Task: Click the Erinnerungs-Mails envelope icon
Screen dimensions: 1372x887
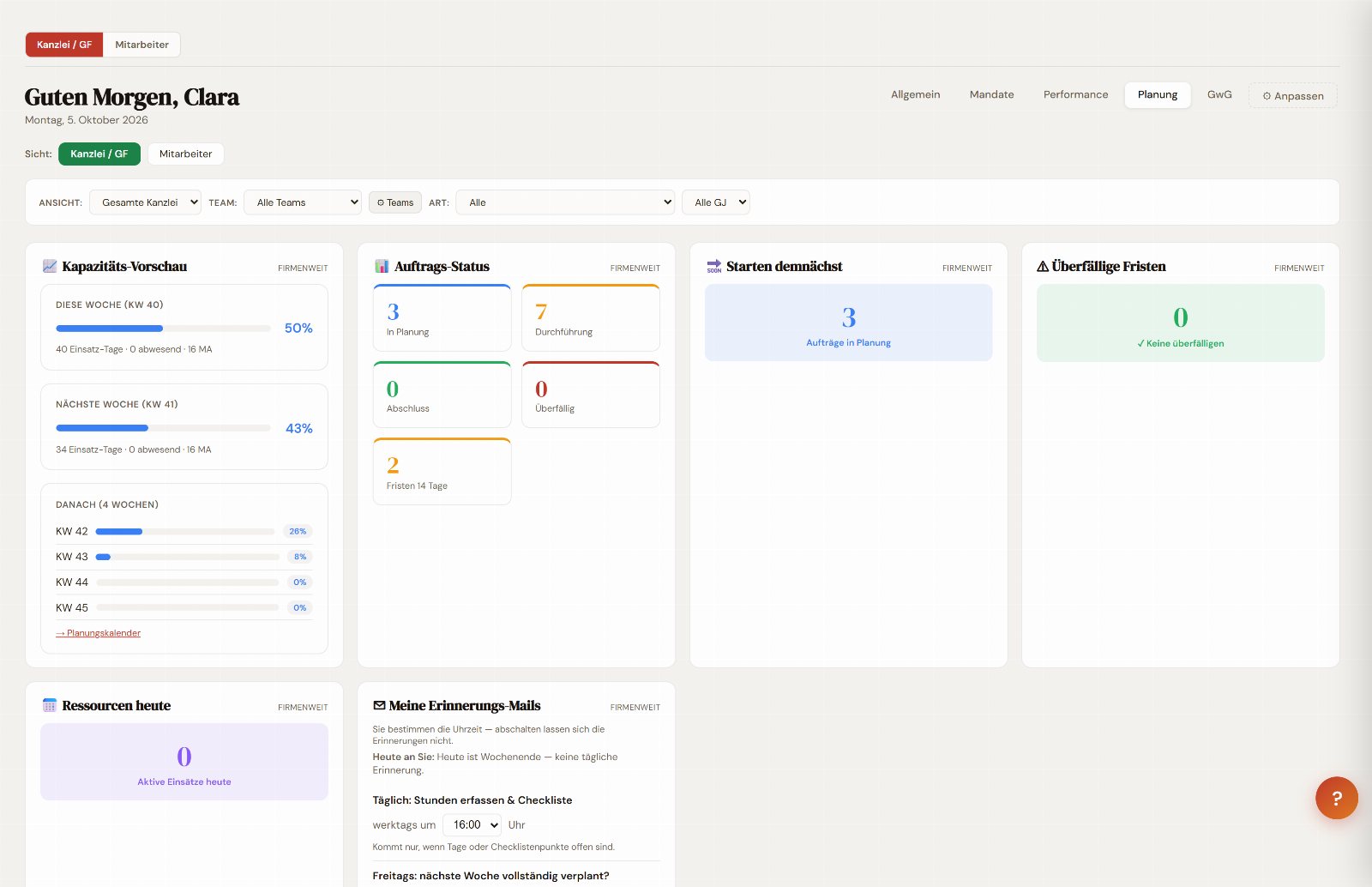Action: click(x=379, y=705)
